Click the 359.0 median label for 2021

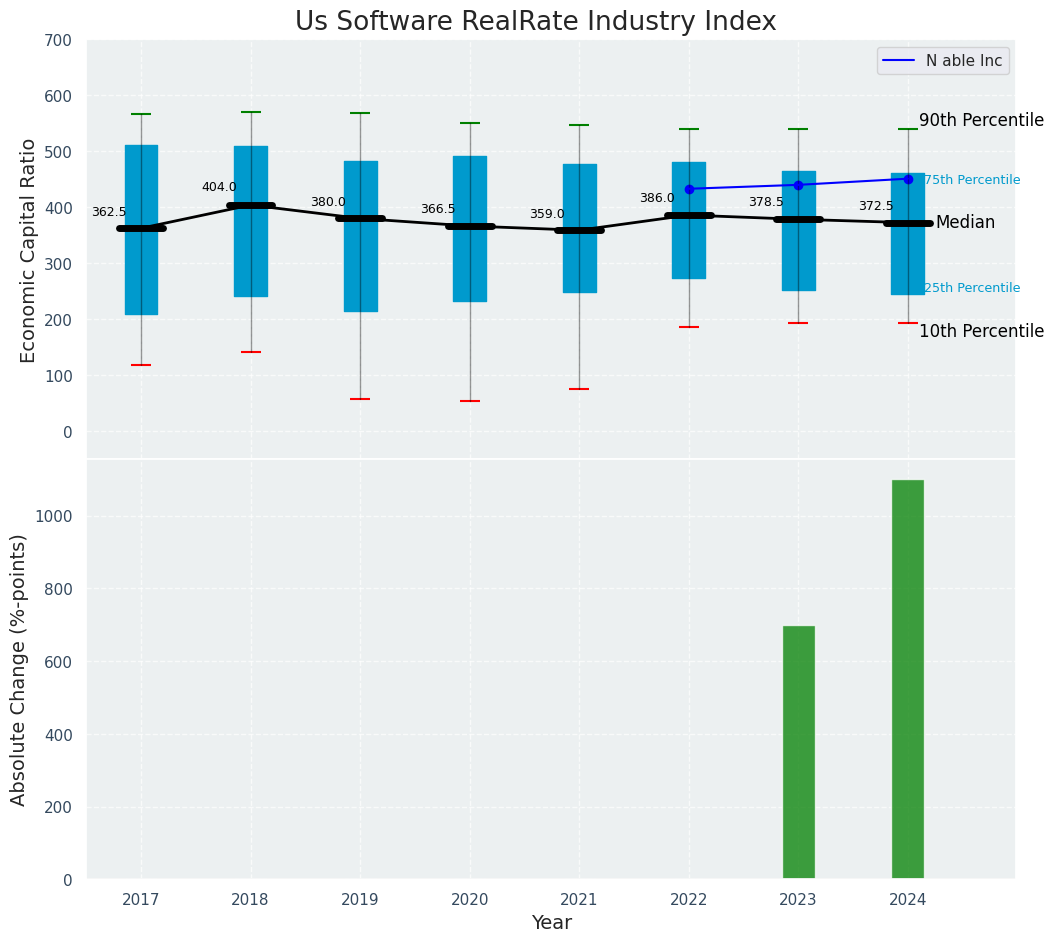[x=547, y=214]
